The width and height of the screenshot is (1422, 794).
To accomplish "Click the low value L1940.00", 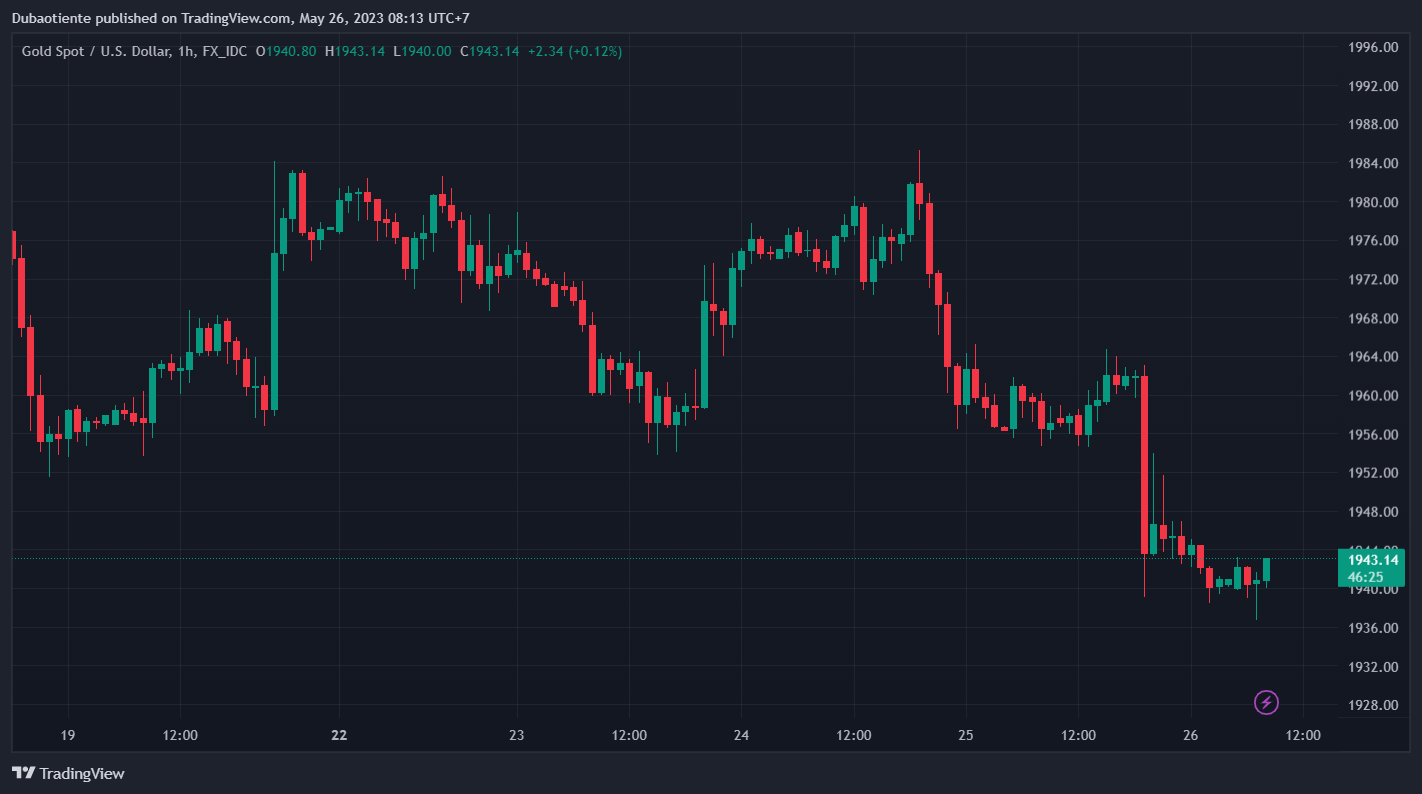I will click(x=422, y=51).
